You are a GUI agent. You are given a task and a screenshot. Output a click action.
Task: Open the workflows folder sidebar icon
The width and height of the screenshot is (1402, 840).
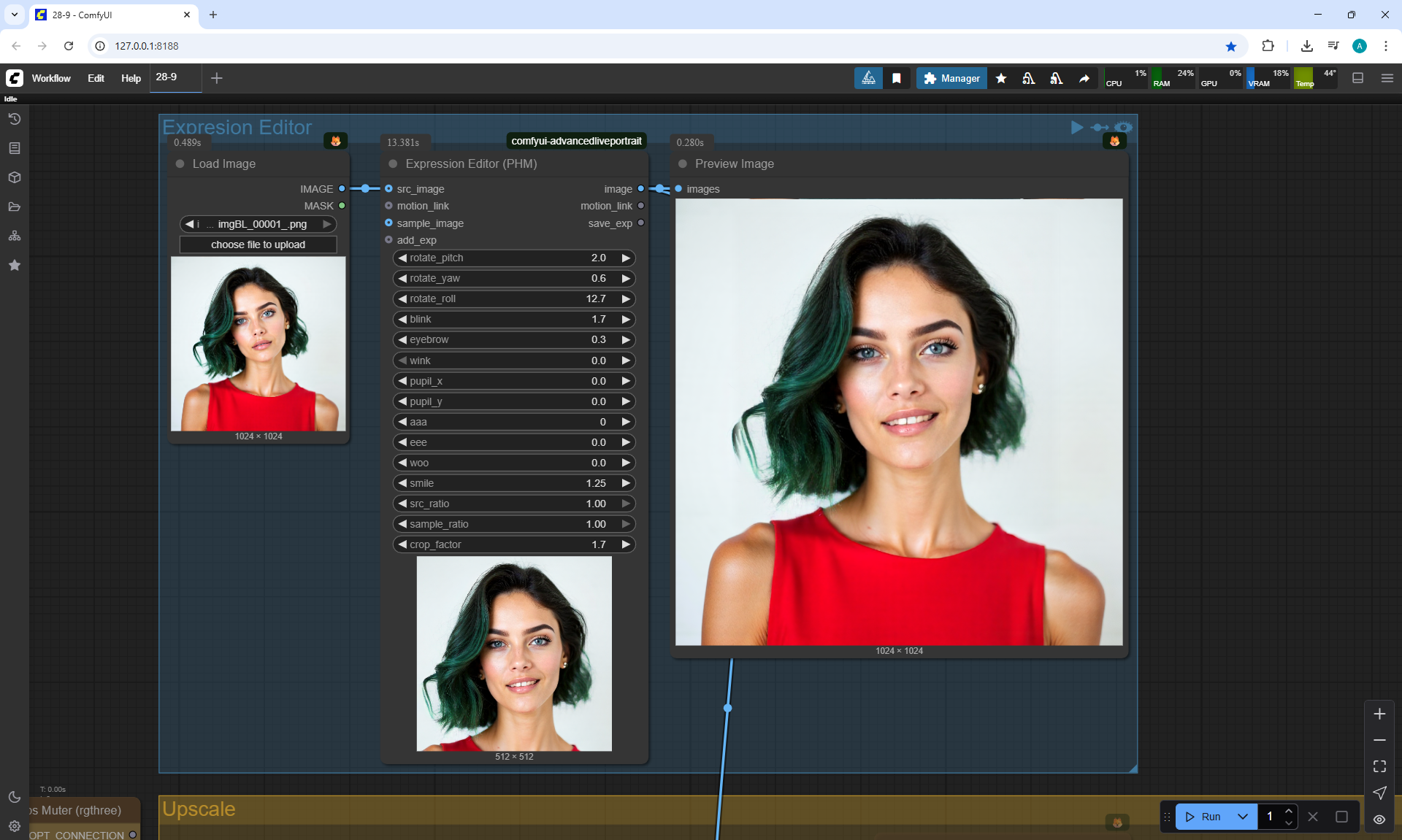(x=14, y=207)
